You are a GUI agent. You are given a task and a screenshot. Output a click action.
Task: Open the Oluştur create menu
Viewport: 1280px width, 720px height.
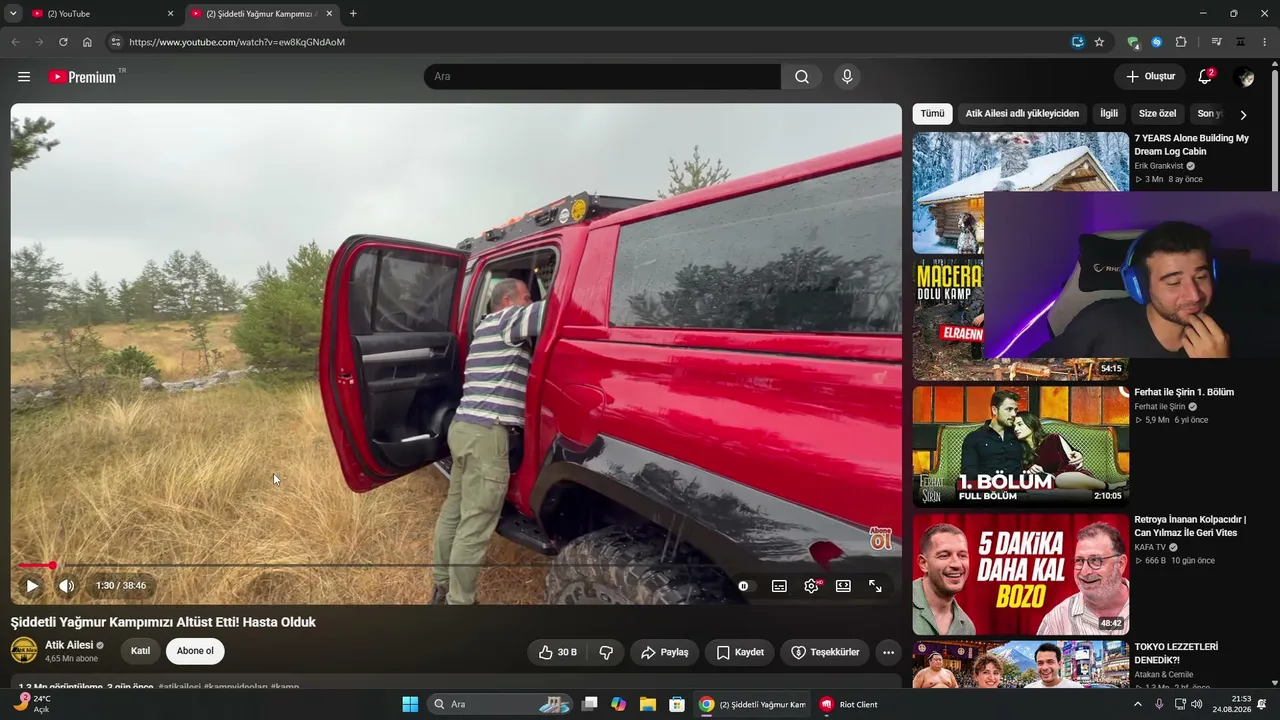coord(1150,77)
